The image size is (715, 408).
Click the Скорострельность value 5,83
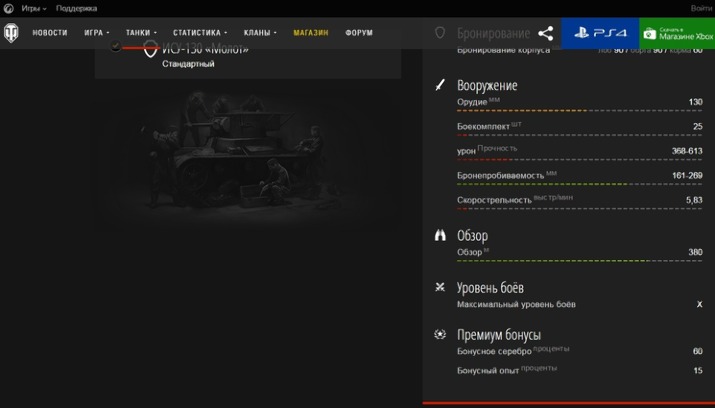(x=694, y=200)
